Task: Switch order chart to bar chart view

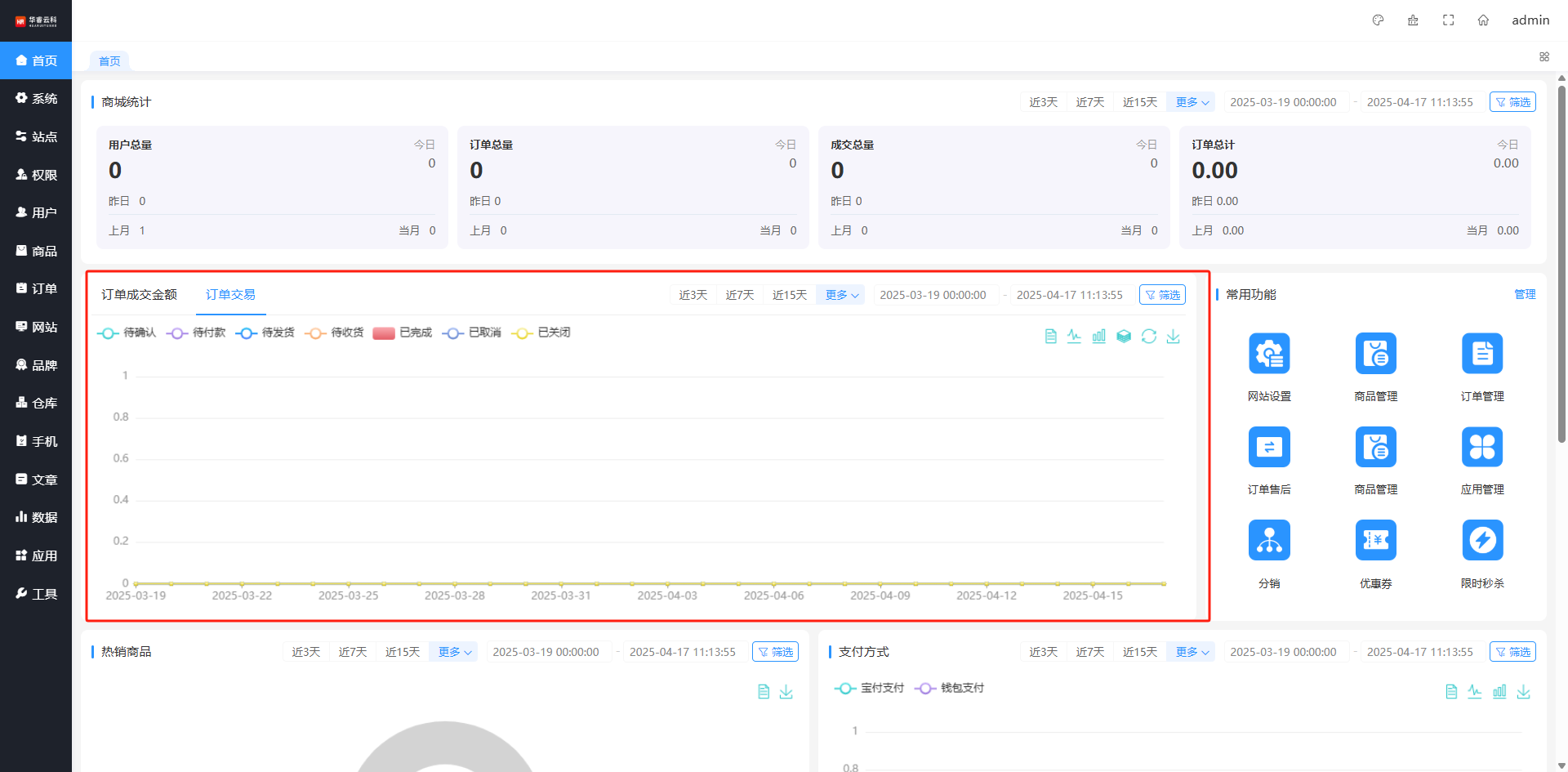Action: tap(1099, 337)
